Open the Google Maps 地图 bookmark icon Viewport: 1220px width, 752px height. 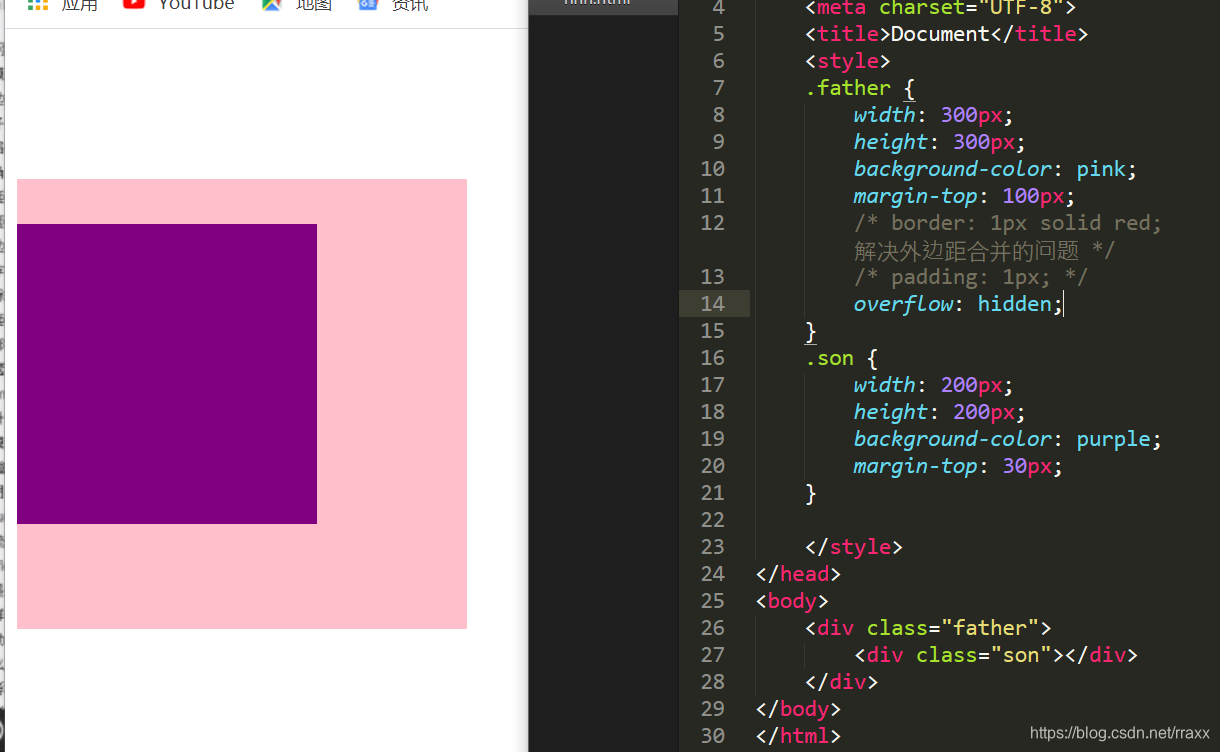point(271,5)
